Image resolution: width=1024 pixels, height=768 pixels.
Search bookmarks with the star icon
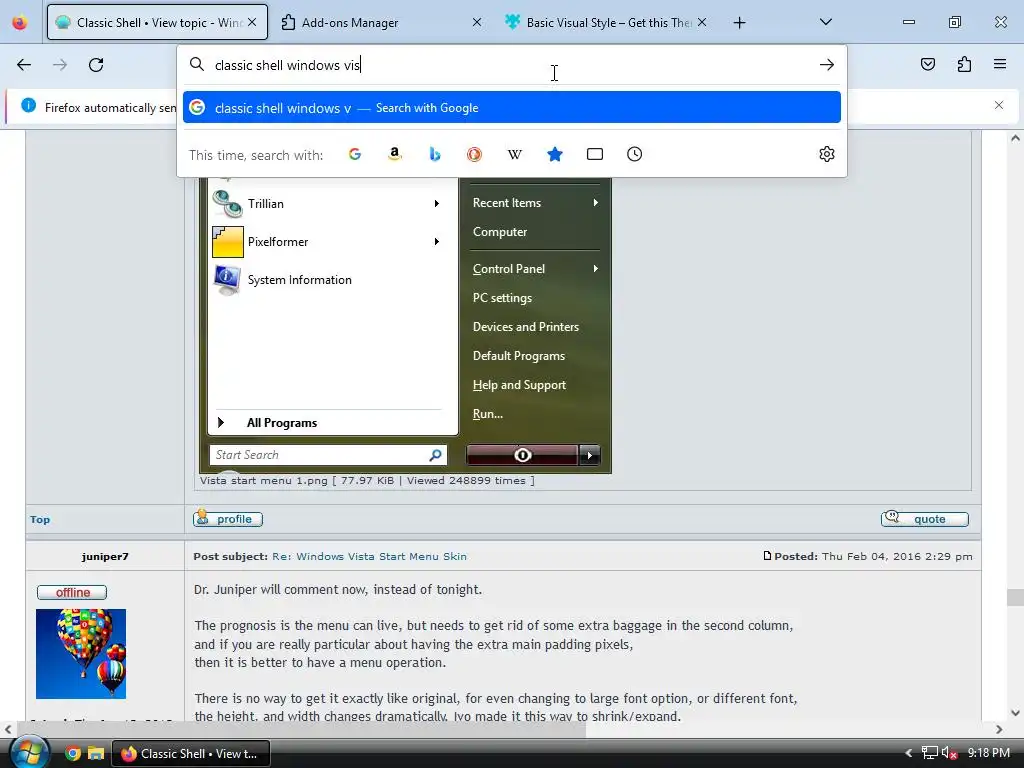click(554, 154)
